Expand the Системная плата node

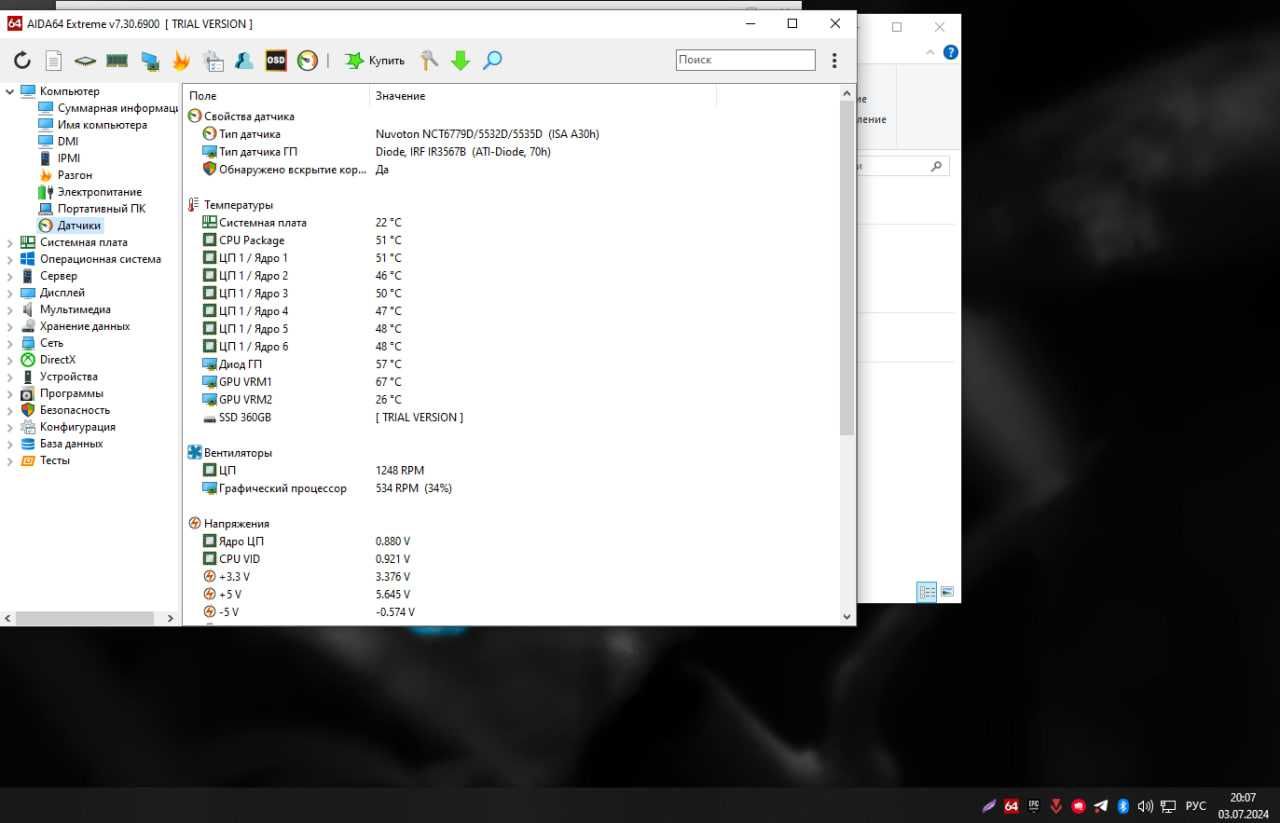click(10, 242)
